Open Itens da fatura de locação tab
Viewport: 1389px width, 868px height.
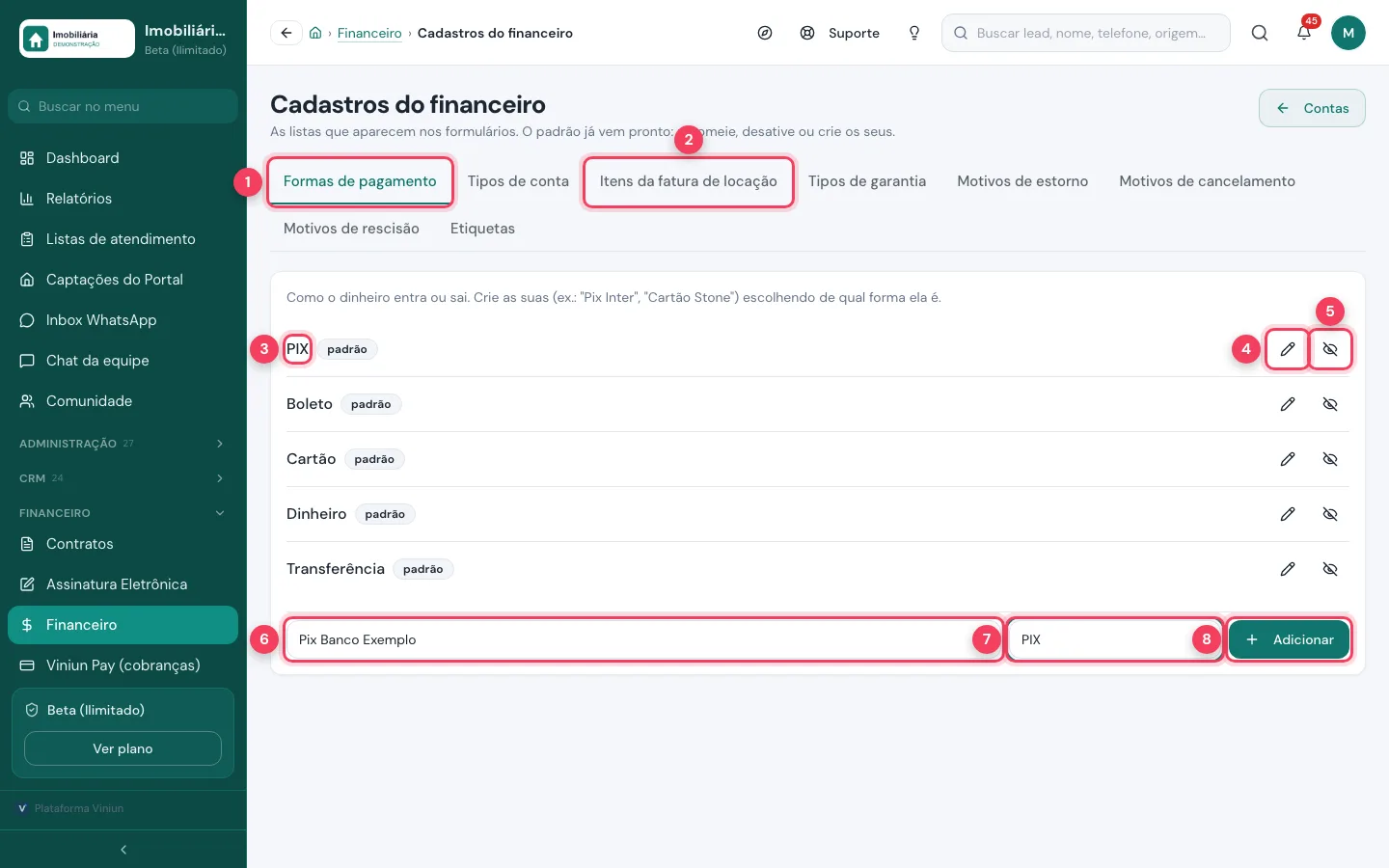pos(689,181)
